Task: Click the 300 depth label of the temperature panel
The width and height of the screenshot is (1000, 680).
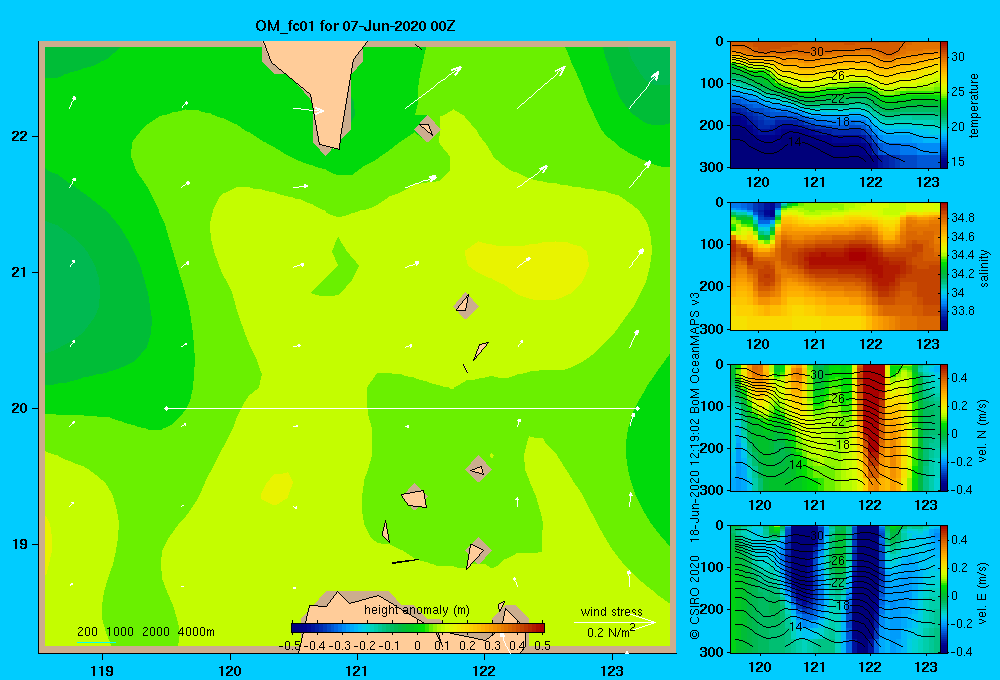Action: (x=712, y=167)
